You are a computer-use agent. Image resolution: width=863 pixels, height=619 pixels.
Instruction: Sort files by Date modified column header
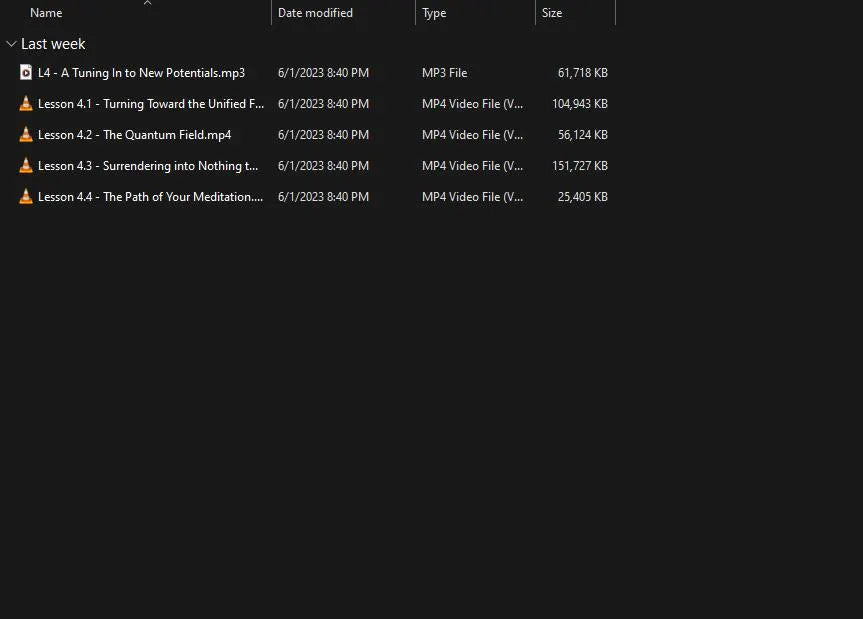(315, 13)
